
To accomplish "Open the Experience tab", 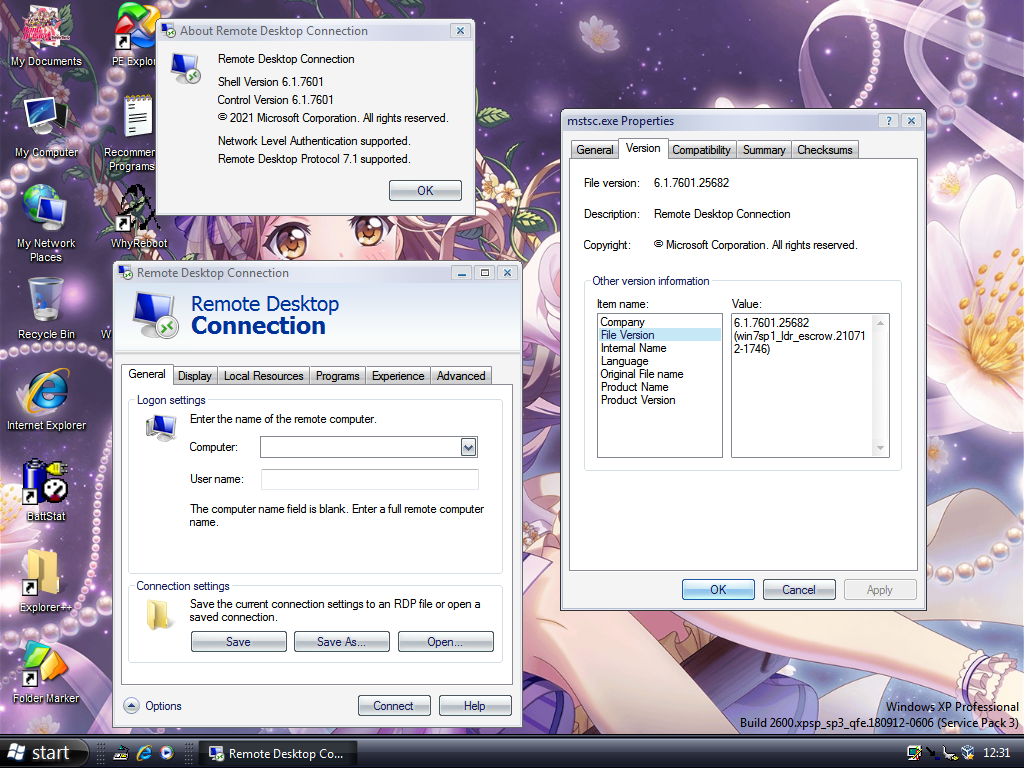I will coord(398,376).
